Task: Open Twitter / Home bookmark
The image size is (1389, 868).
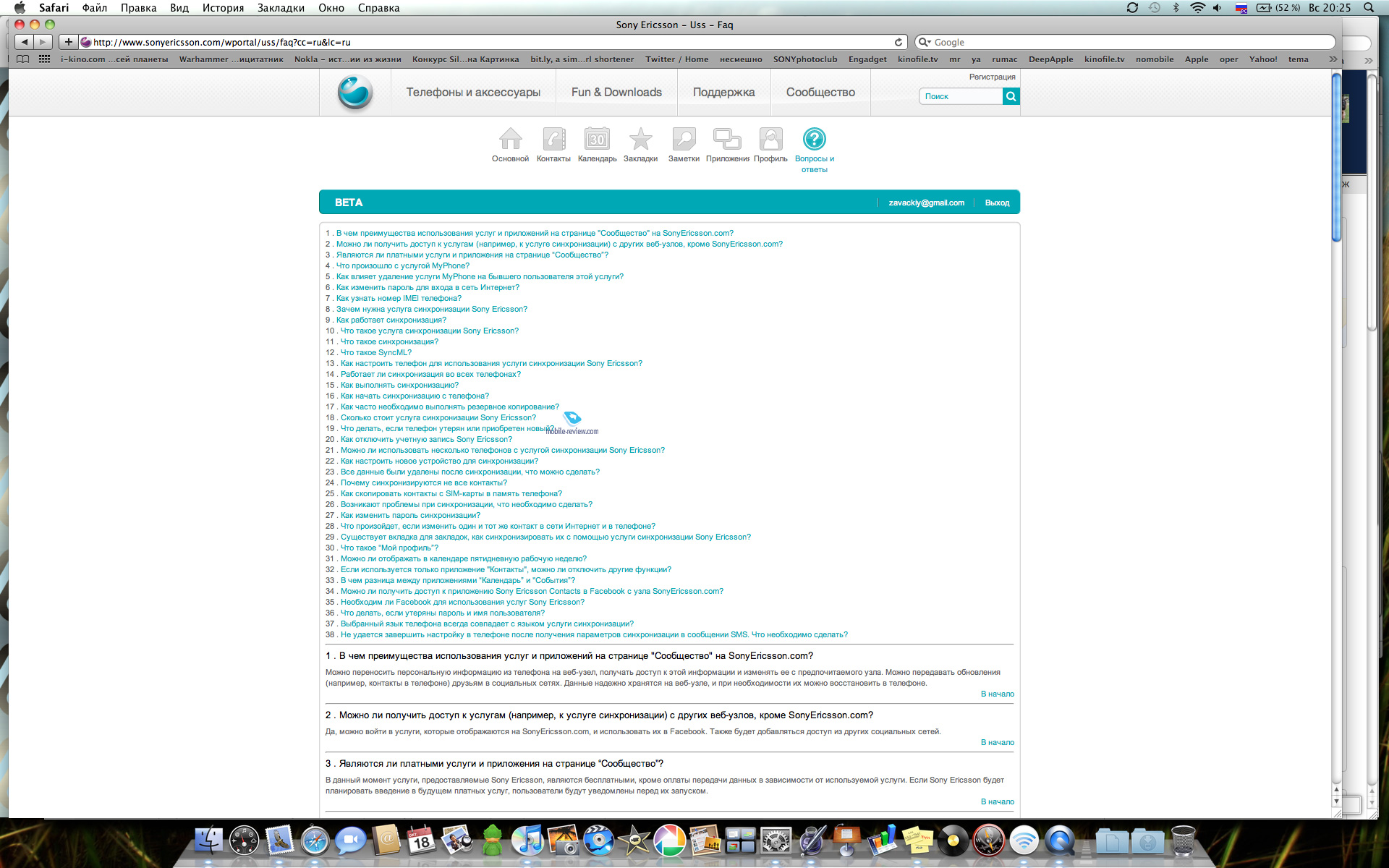Action: coord(676,59)
